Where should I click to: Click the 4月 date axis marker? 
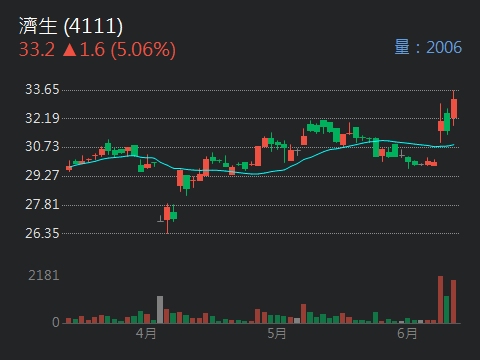(146, 333)
